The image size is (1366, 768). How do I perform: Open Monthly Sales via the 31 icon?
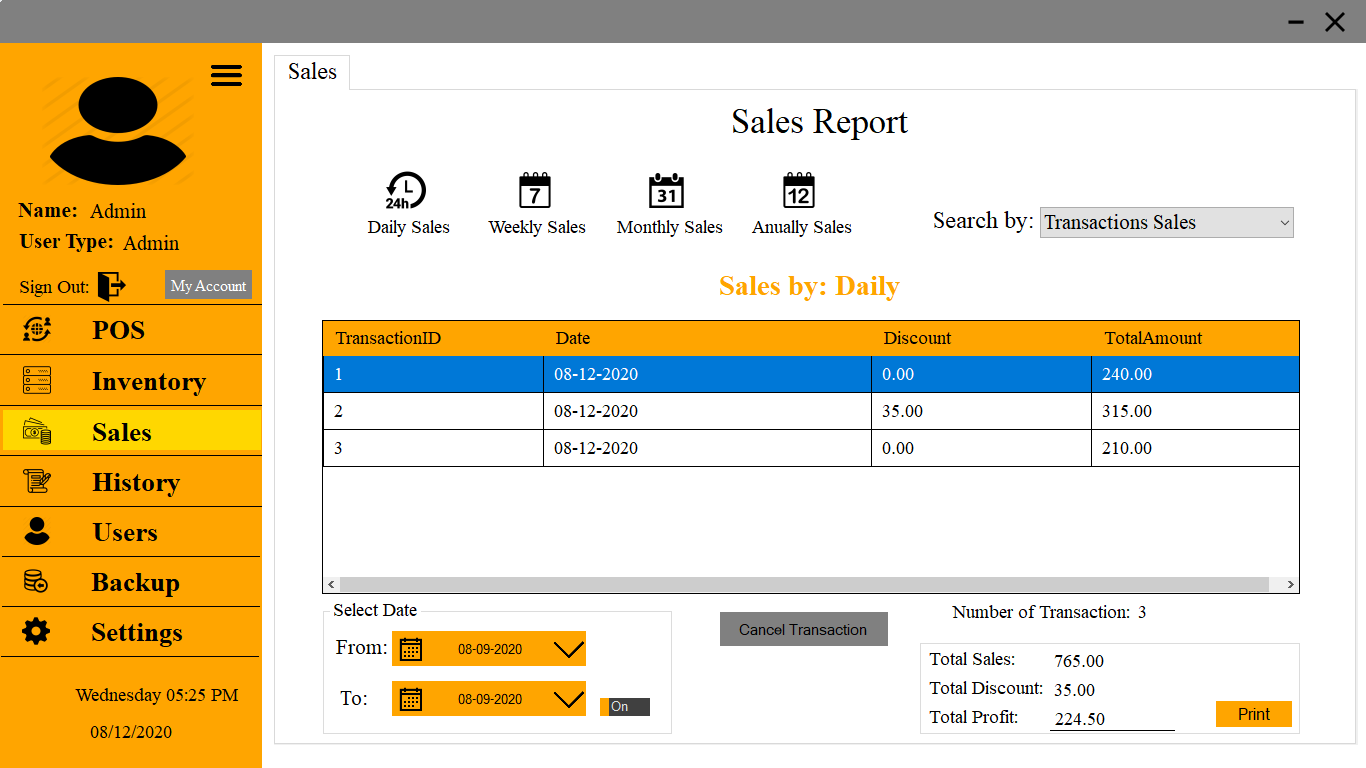(668, 190)
